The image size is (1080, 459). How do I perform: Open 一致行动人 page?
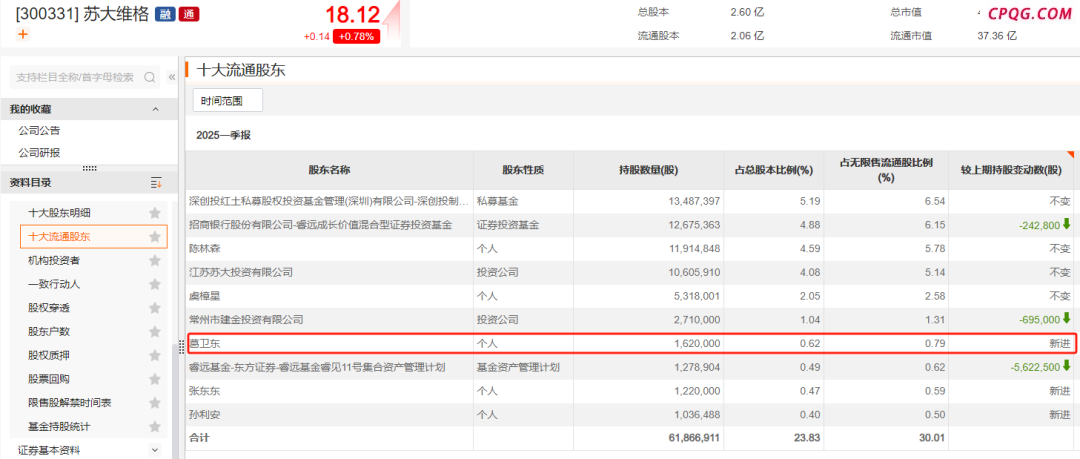click(54, 284)
